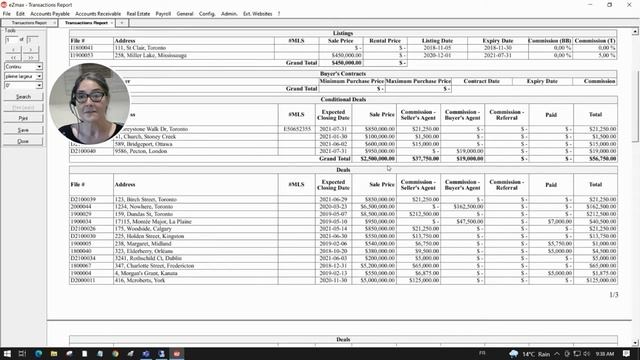640x360 pixels.
Task: Open the Windows Start menu
Action: coord(7,353)
